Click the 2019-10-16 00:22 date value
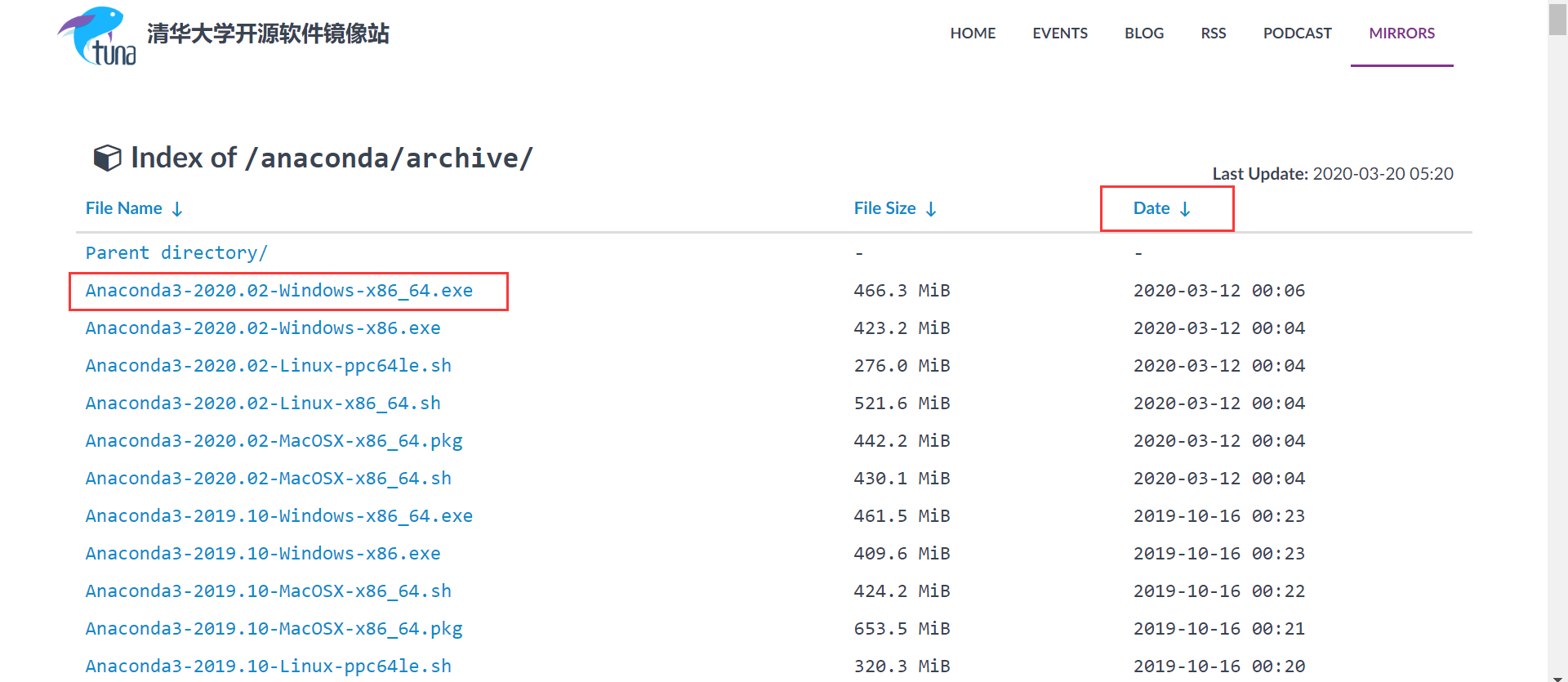Screen dimensions: 1568x682 pyautogui.click(x=1219, y=591)
